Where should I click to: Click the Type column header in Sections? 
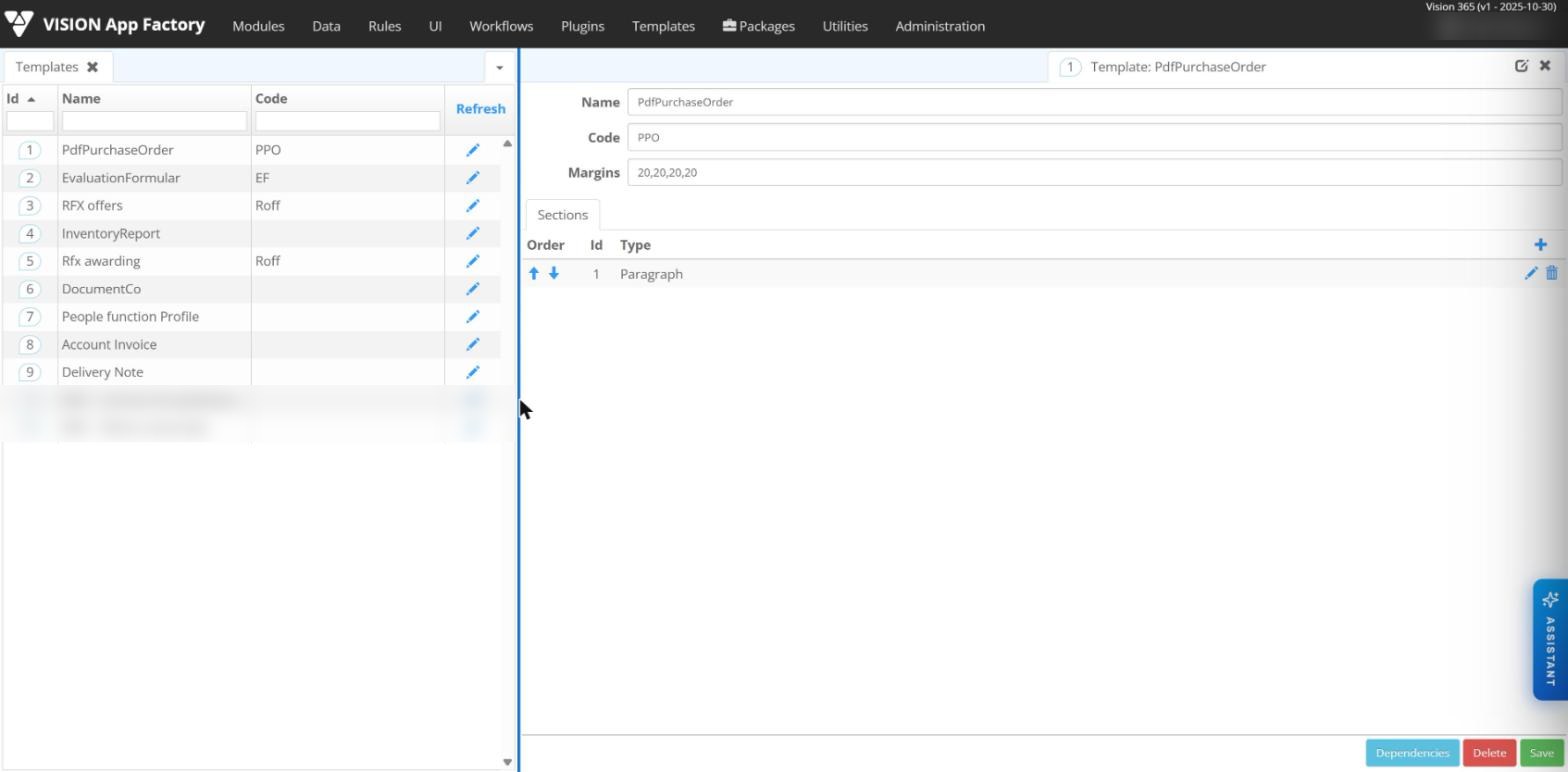coord(635,245)
